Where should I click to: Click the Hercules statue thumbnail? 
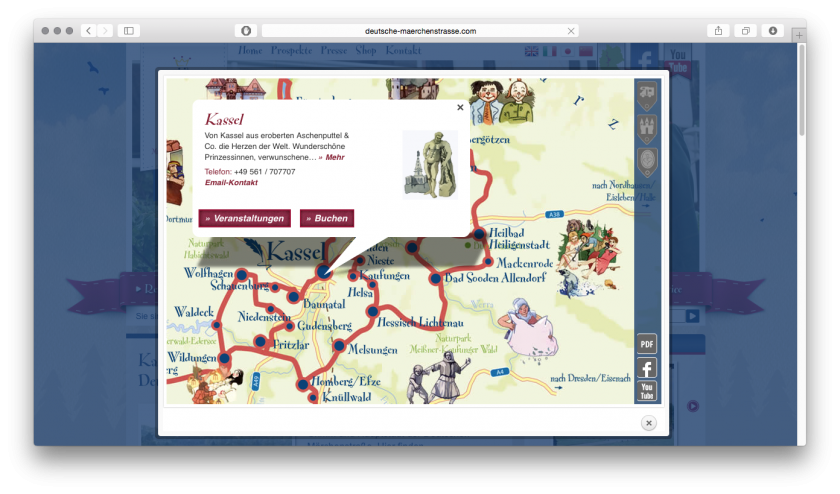pyautogui.click(x=430, y=164)
